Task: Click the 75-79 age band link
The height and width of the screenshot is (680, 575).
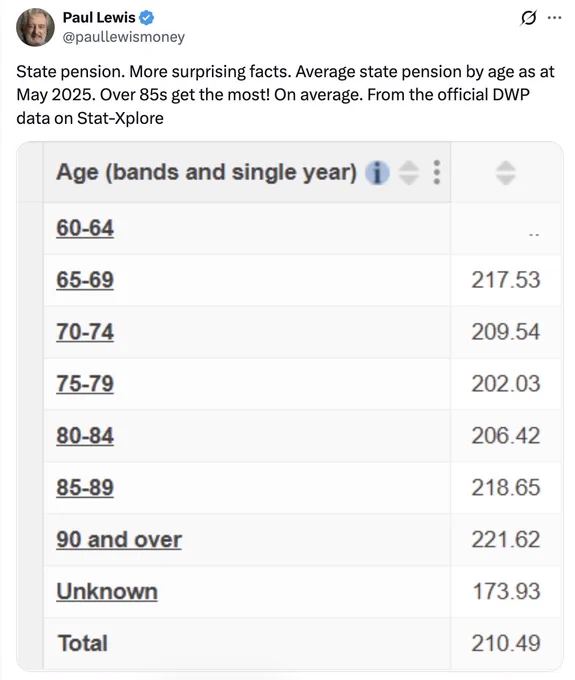Action: click(x=85, y=384)
